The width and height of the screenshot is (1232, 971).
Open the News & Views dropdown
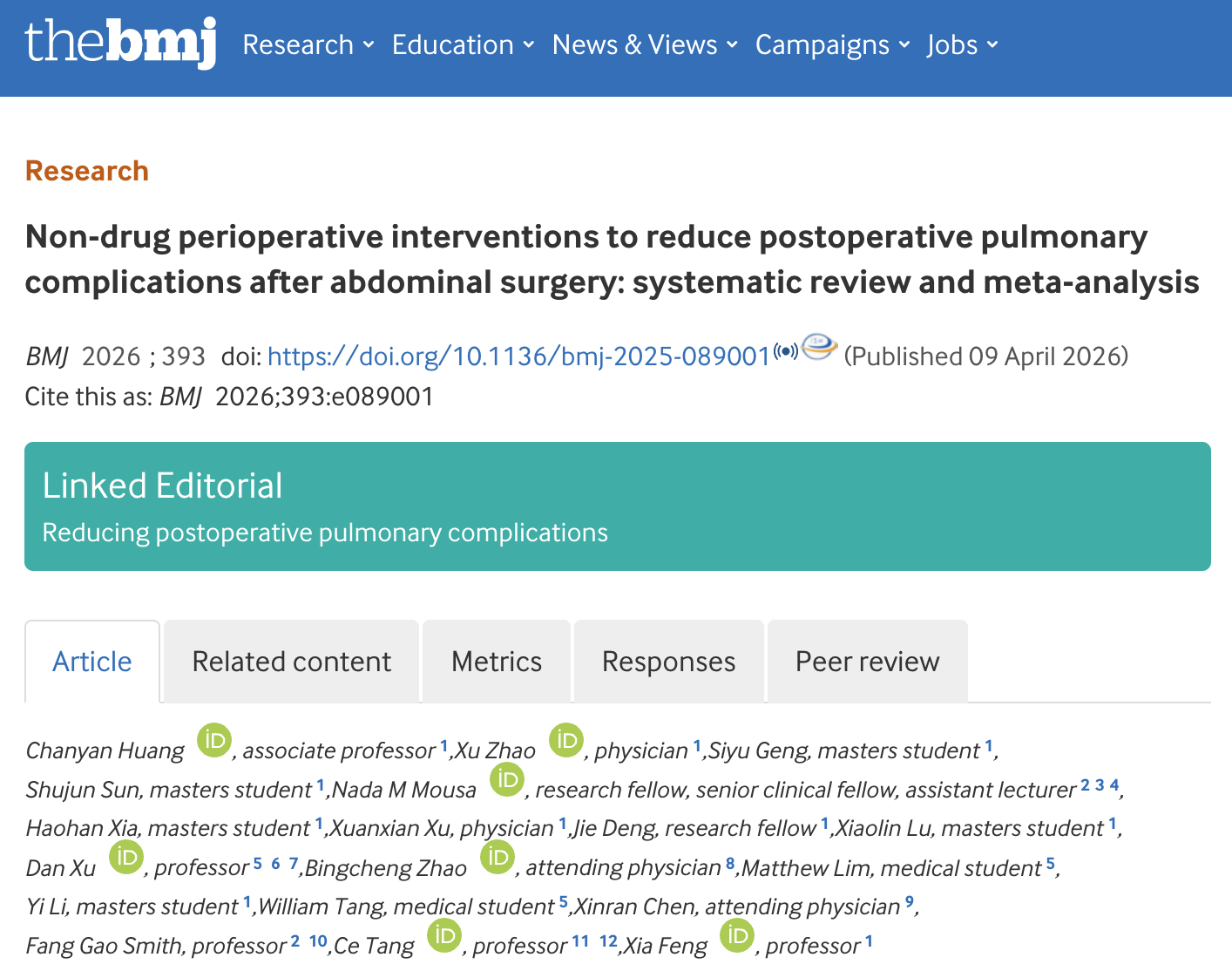click(645, 45)
